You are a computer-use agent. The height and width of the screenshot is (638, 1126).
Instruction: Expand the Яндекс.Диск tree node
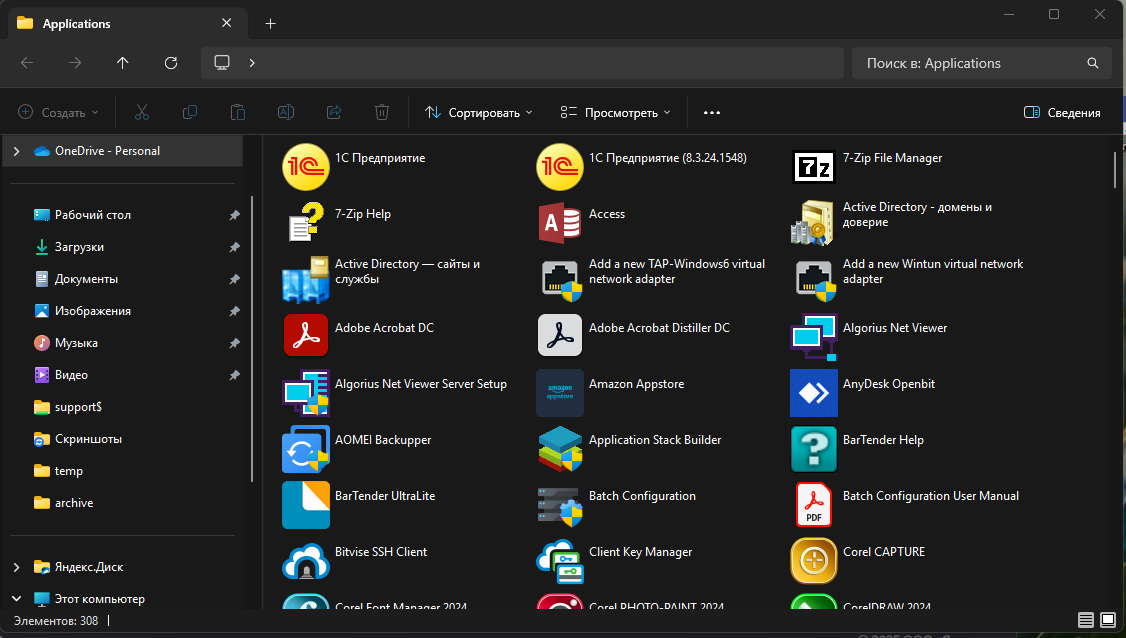coord(17,567)
